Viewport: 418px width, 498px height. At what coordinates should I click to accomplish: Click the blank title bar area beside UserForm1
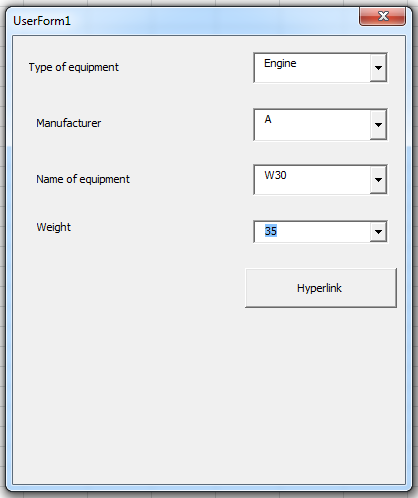pyautogui.click(x=213, y=20)
